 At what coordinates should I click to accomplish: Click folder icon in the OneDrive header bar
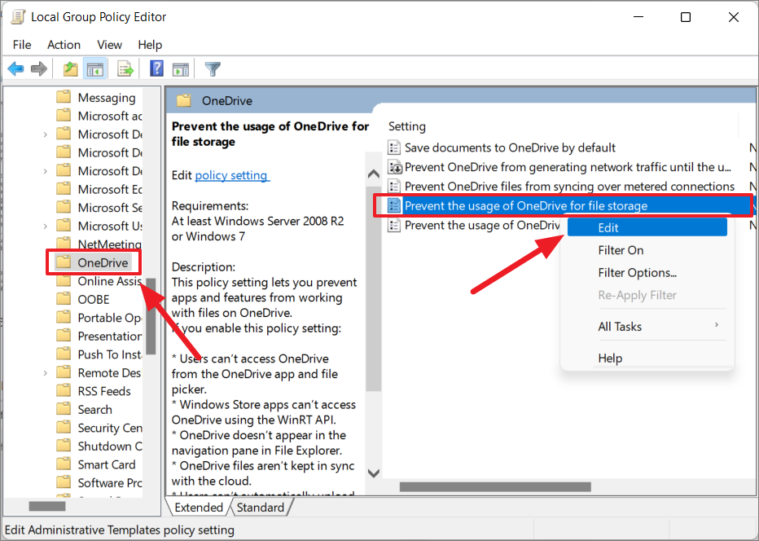(184, 100)
